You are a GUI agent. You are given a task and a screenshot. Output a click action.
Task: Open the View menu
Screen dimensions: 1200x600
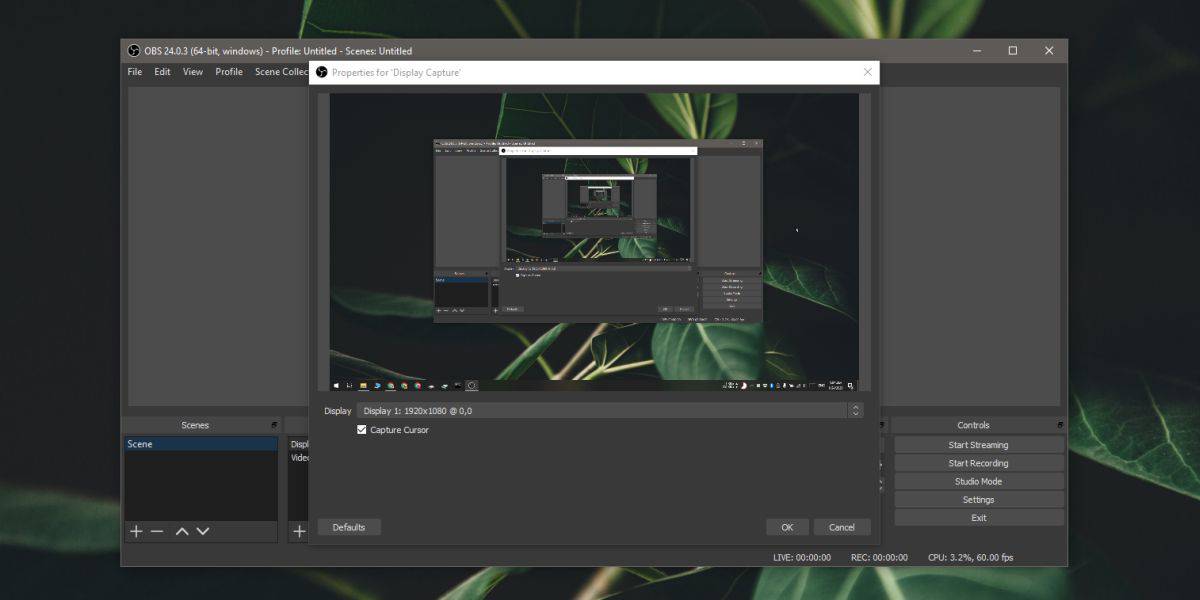(x=193, y=72)
